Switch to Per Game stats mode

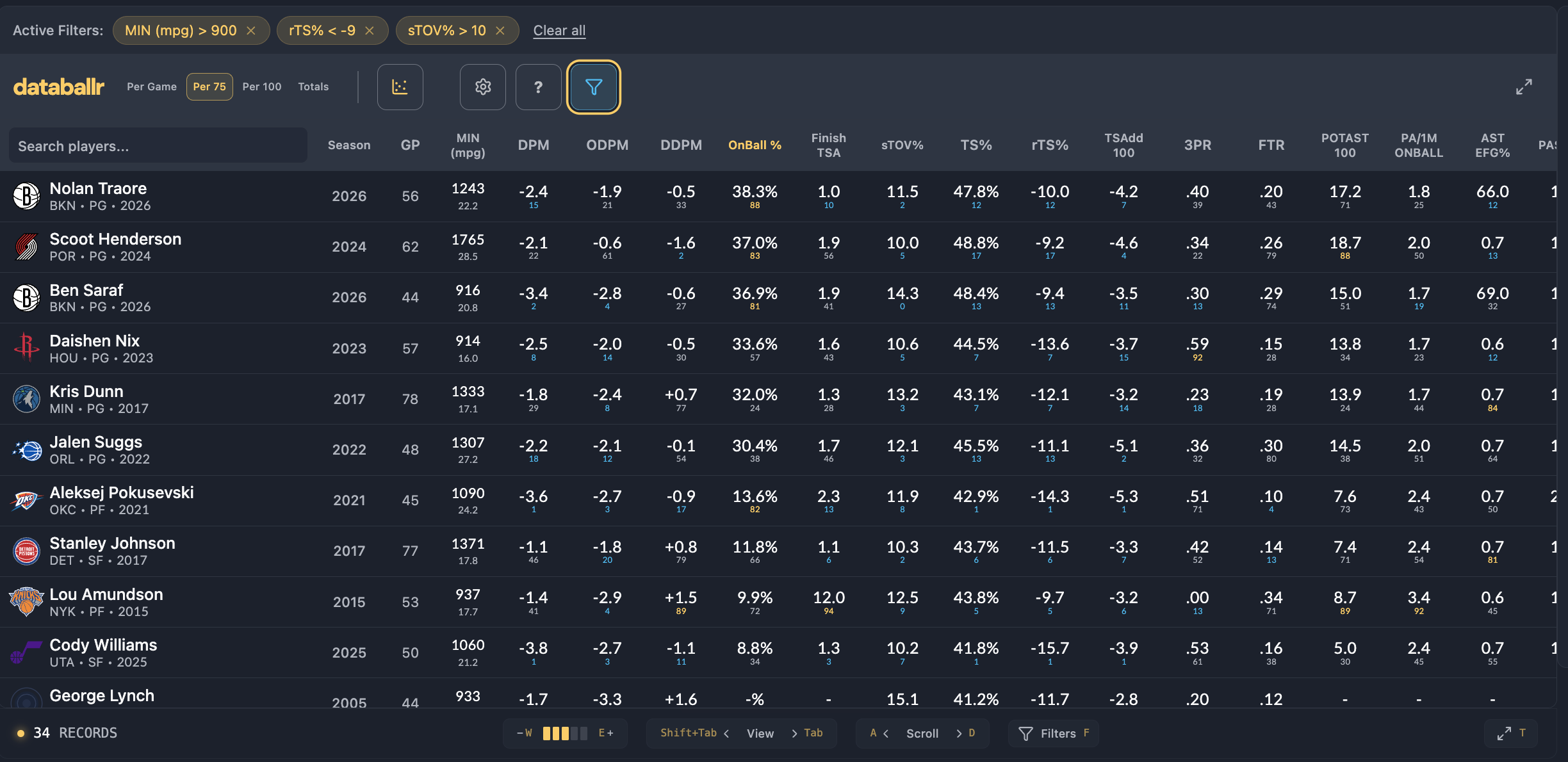click(x=152, y=86)
